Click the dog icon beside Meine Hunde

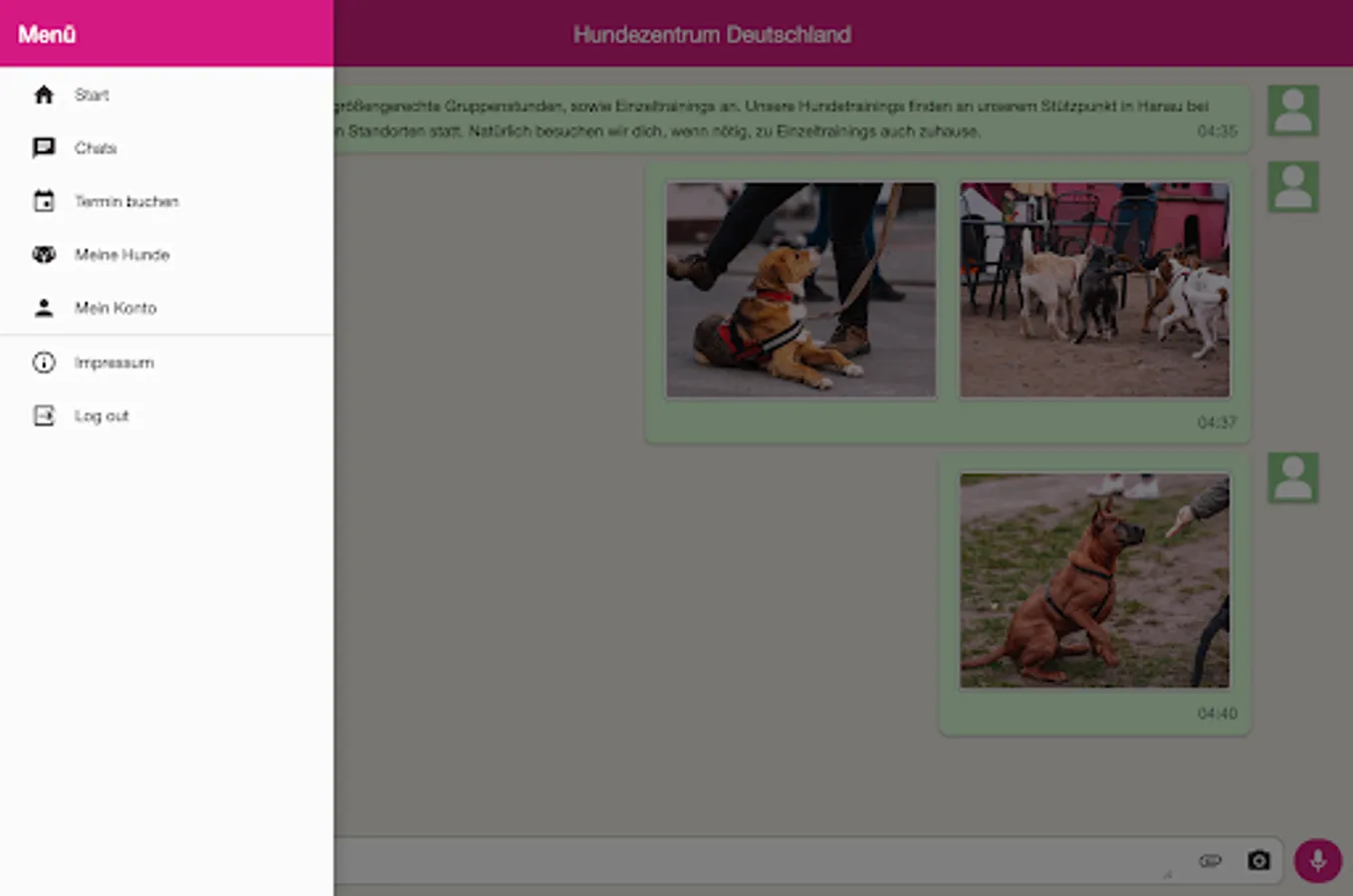tap(44, 255)
